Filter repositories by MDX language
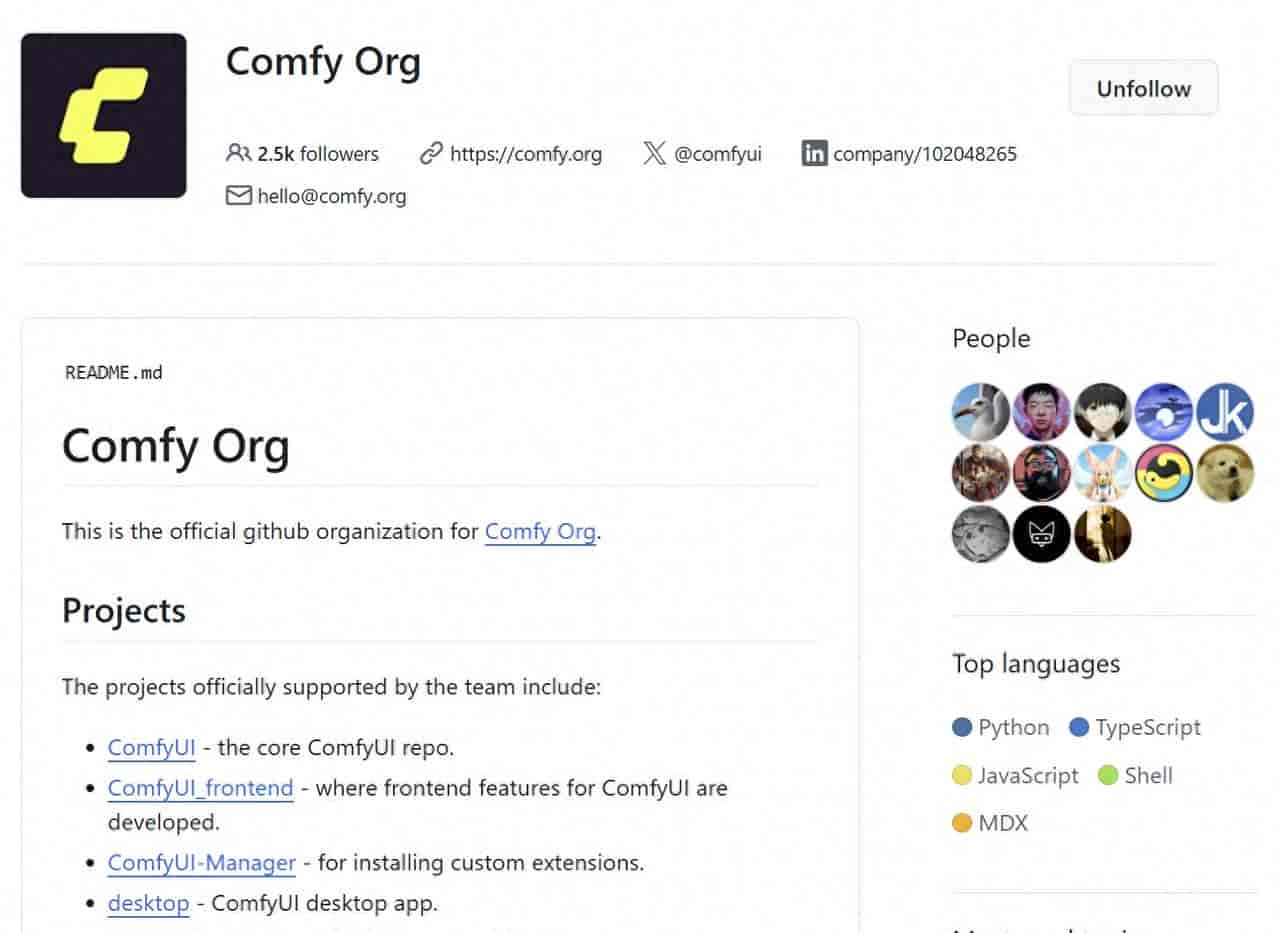 (990, 823)
